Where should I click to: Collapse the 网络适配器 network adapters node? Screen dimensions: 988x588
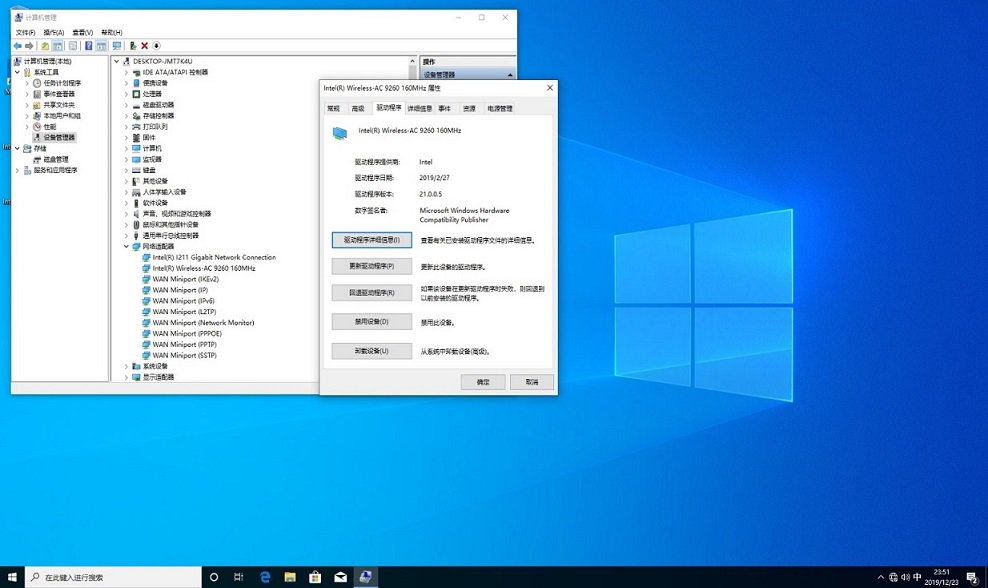tap(127, 246)
